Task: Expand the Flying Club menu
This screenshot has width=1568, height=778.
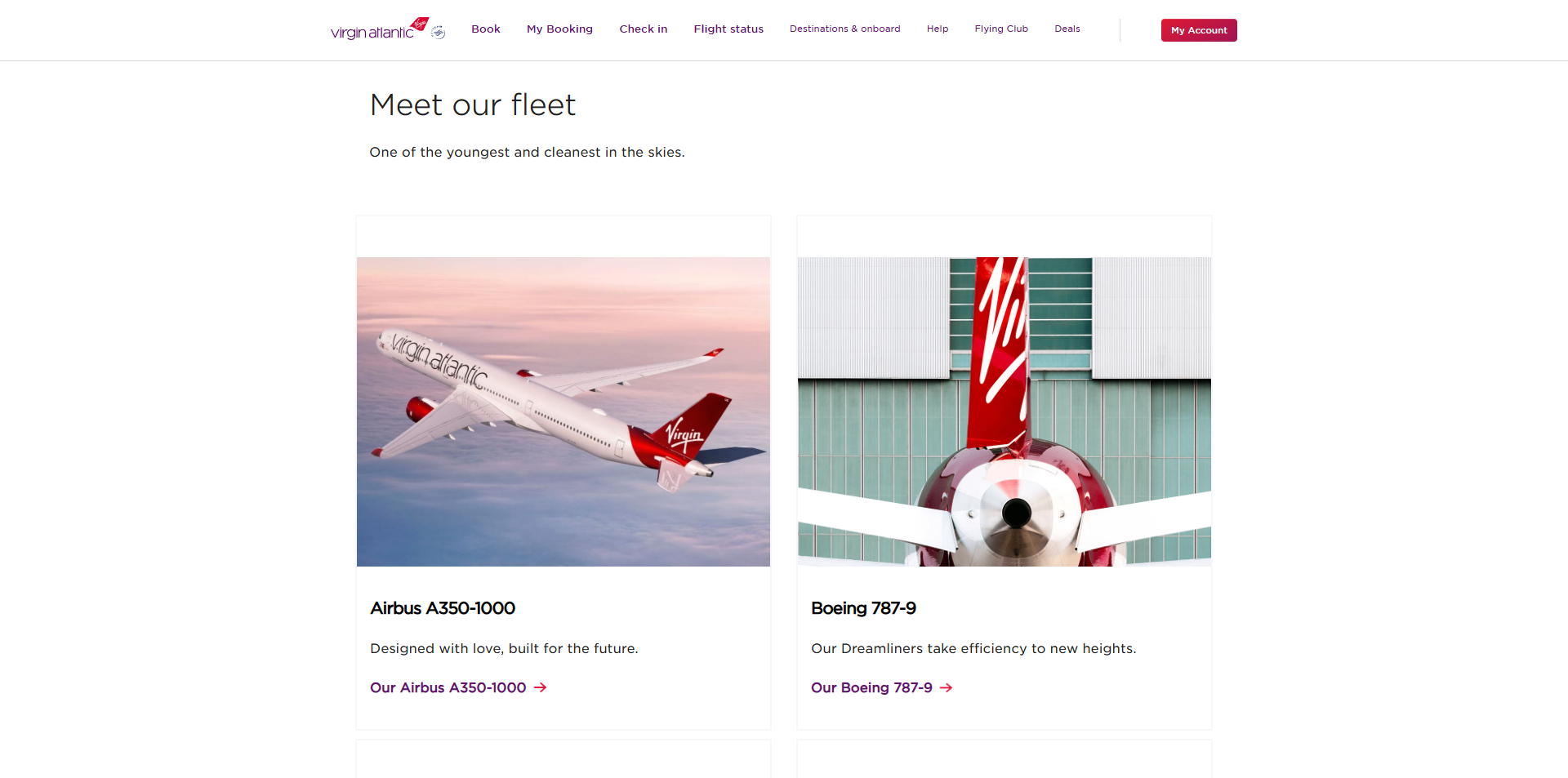Action: 1001,29
